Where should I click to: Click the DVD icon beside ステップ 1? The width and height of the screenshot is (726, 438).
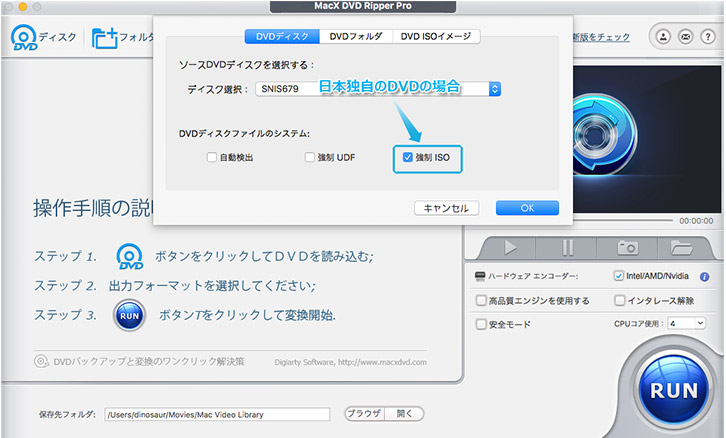point(130,257)
